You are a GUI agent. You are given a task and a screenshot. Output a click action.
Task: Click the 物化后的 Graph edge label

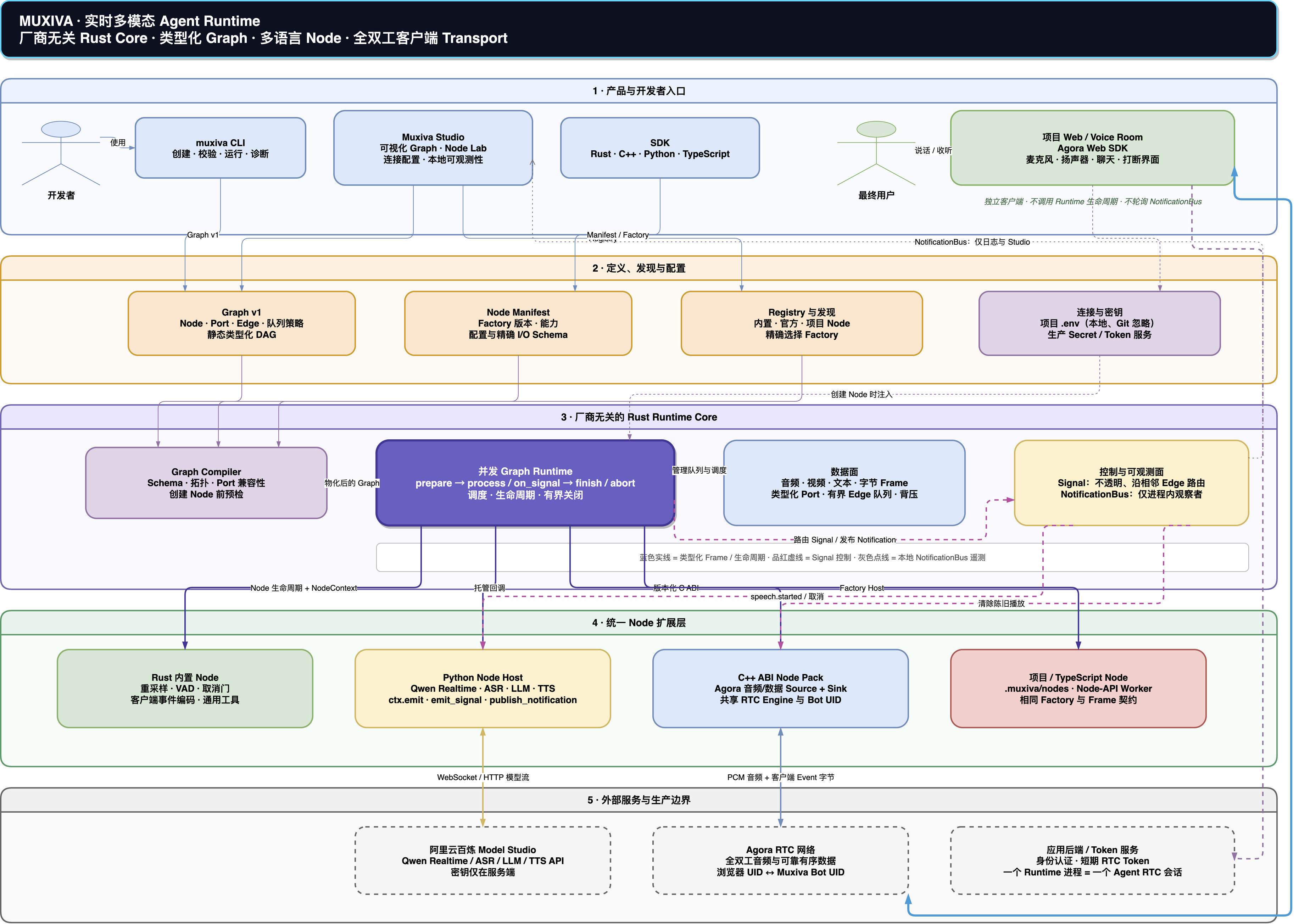(351, 483)
